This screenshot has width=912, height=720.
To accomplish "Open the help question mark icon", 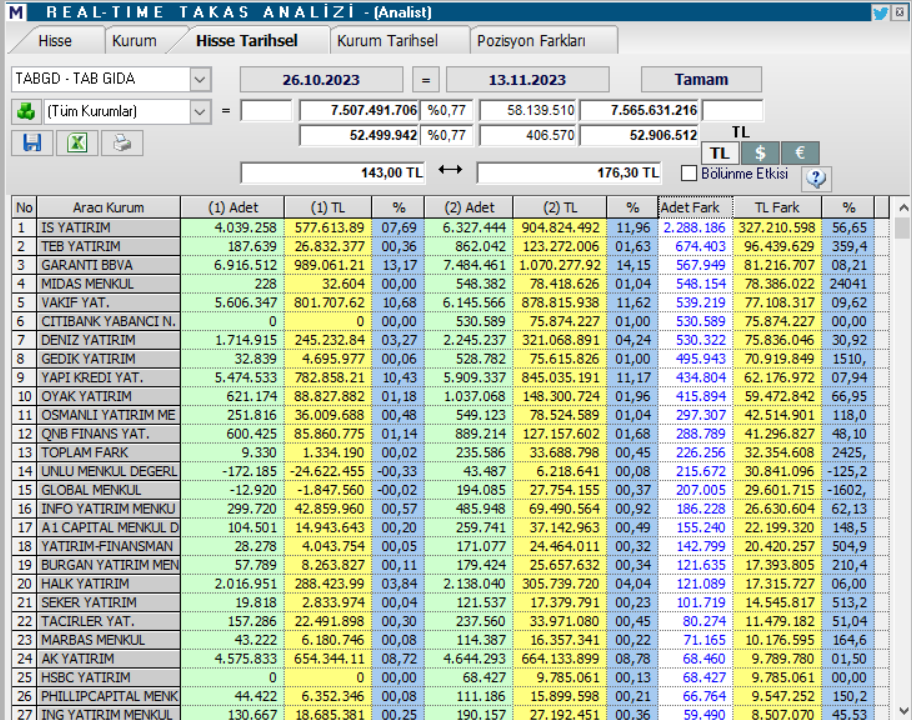I will (x=817, y=178).
